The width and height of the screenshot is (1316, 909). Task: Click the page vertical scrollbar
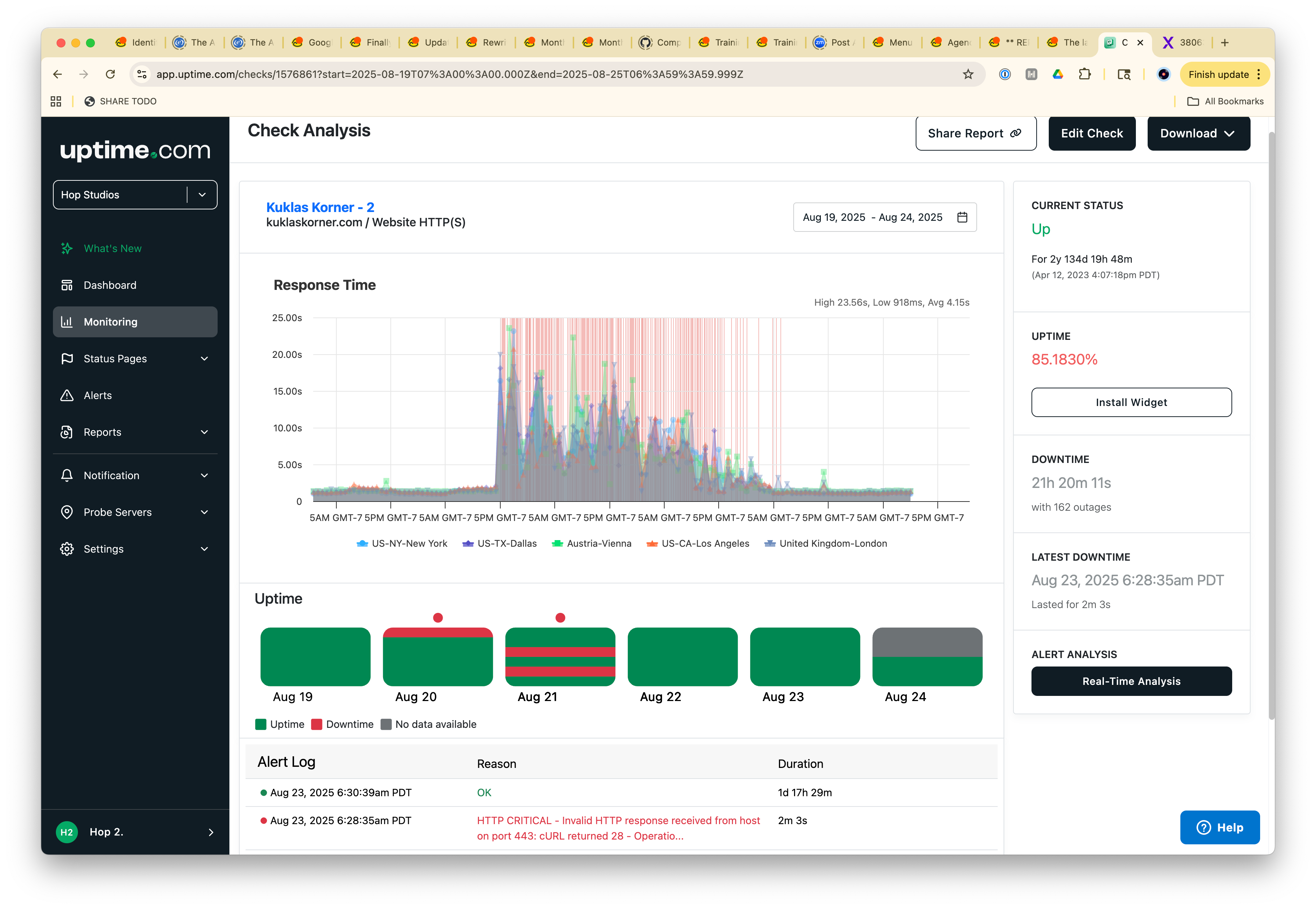pyautogui.click(x=1271, y=425)
